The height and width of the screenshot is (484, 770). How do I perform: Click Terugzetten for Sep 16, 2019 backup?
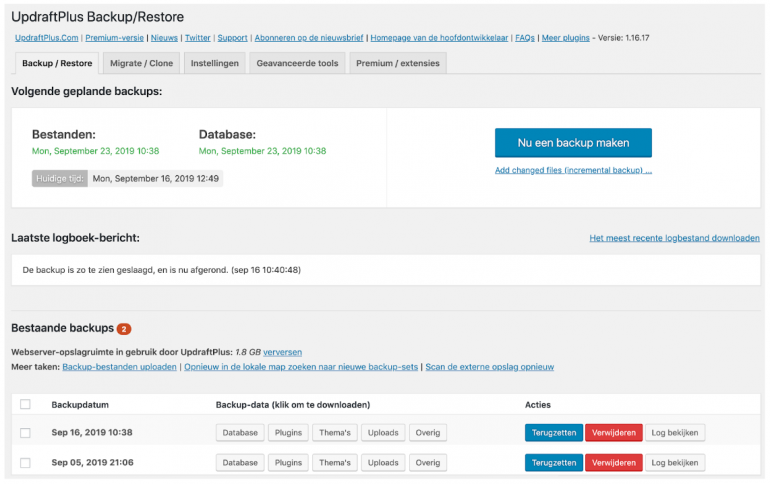click(x=554, y=432)
